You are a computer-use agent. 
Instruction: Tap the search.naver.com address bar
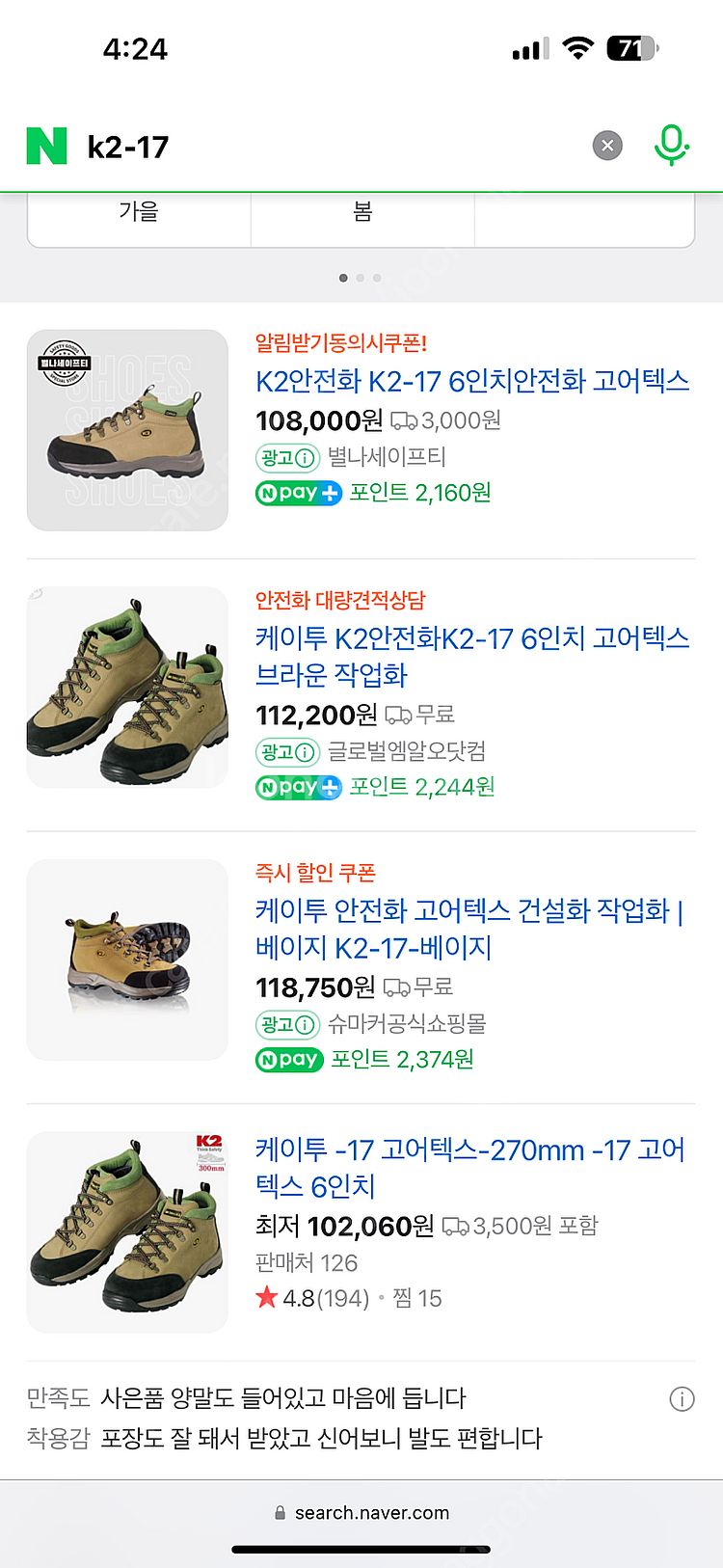tap(361, 1513)
